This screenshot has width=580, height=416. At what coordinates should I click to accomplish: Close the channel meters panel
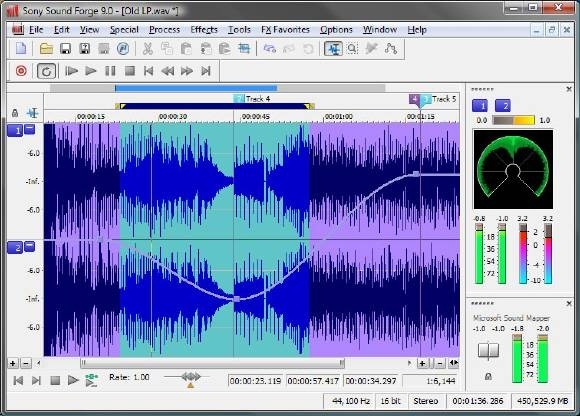569,89
